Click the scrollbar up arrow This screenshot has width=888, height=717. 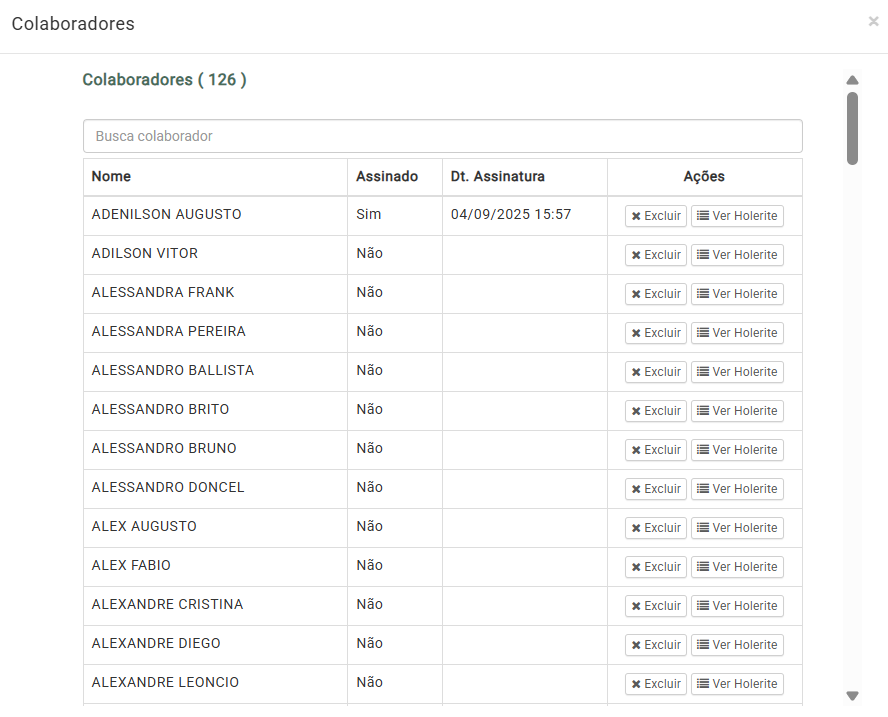point(852,80)
